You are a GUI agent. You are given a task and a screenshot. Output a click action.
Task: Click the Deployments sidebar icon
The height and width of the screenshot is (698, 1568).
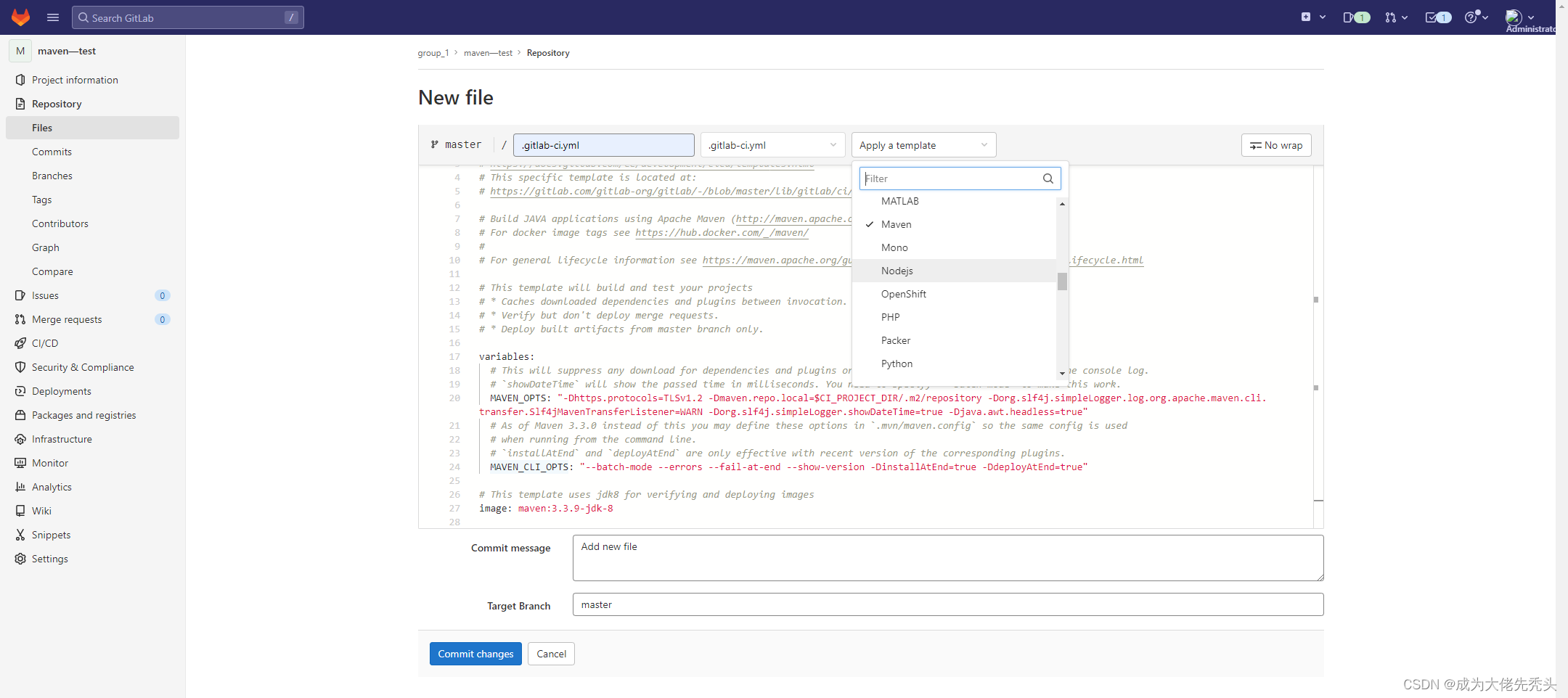(x=20, y=391)
